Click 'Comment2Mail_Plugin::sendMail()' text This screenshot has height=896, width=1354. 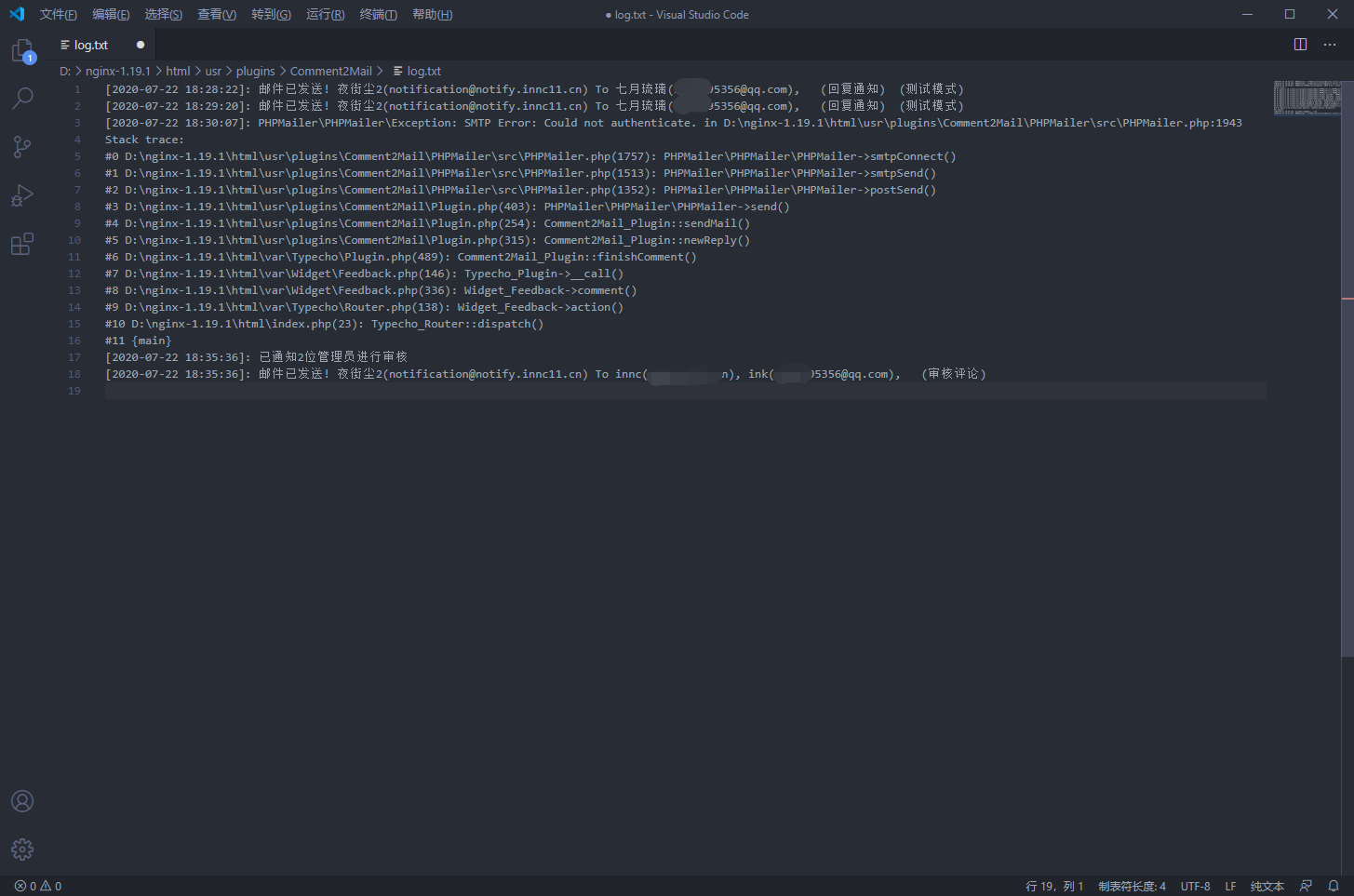coord(647,223)
